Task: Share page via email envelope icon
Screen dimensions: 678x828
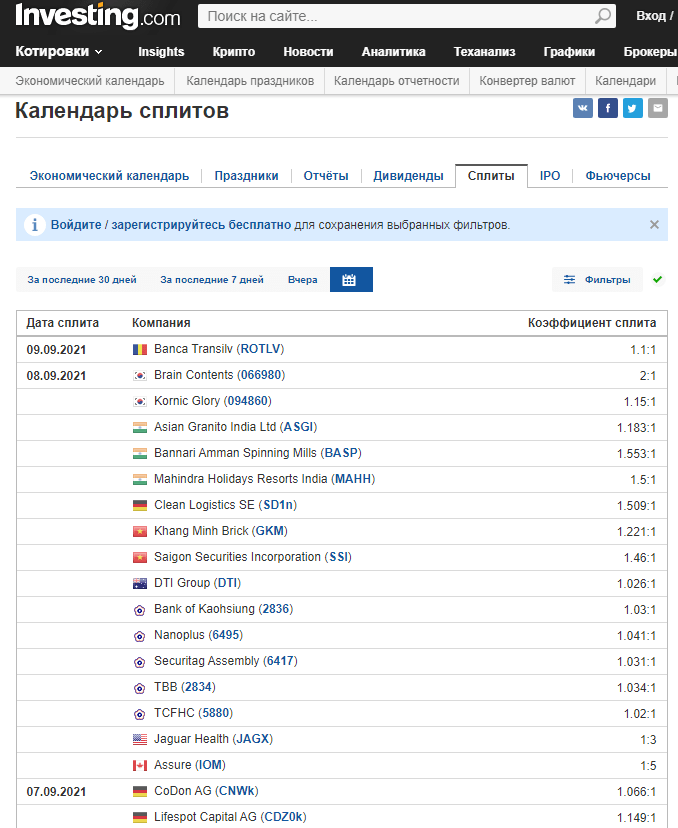Action: pyautogui.click(x=657, y=108)
